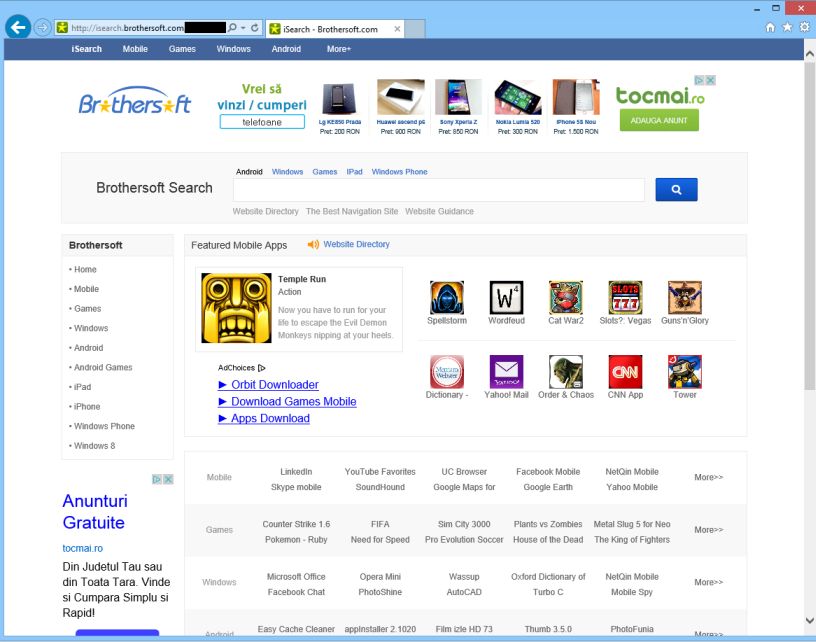Screen dimensions: 816x642
Task: Open iSearch in the top navigation
Action: (86, 49)
